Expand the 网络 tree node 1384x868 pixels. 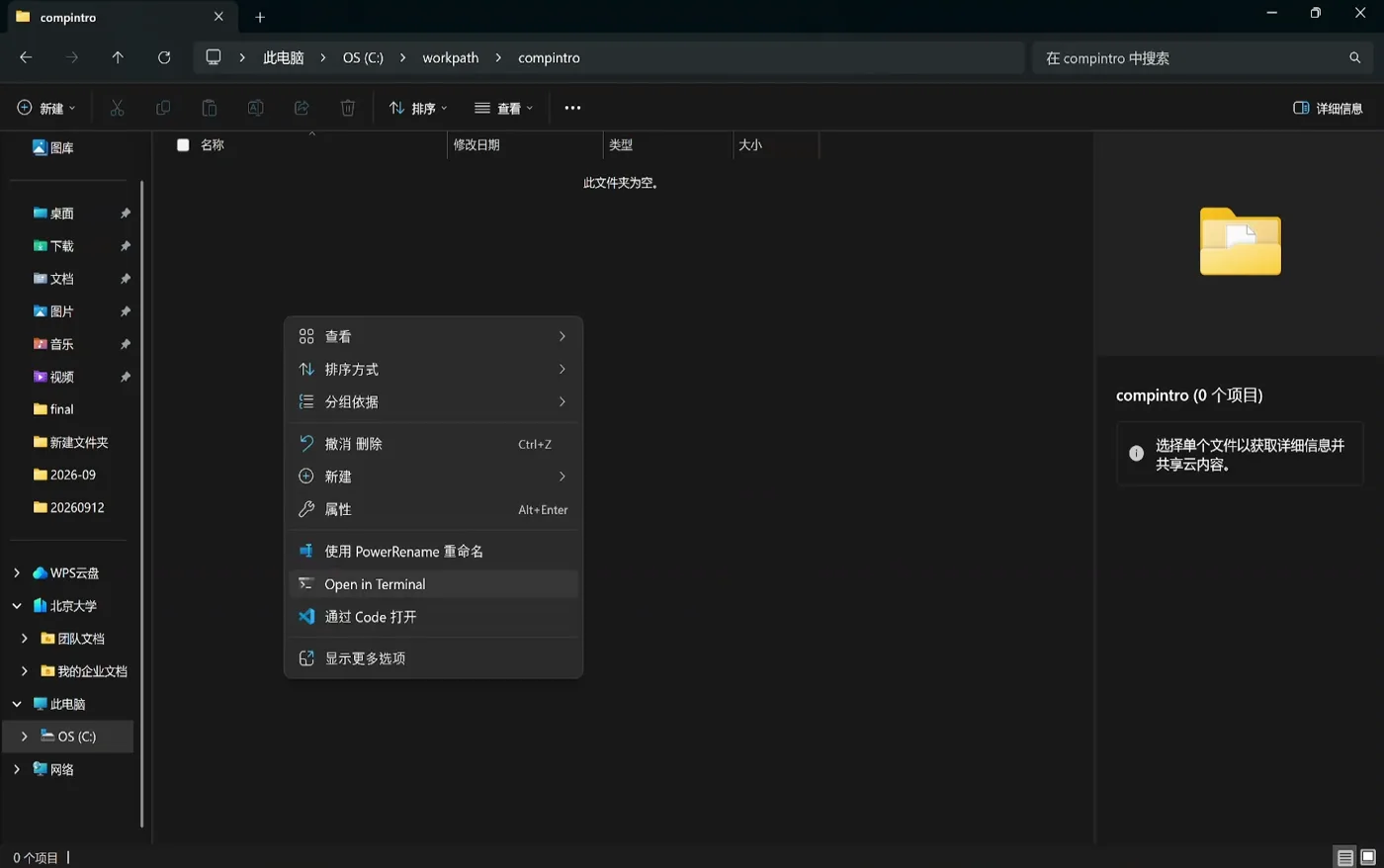click(17, 769)
